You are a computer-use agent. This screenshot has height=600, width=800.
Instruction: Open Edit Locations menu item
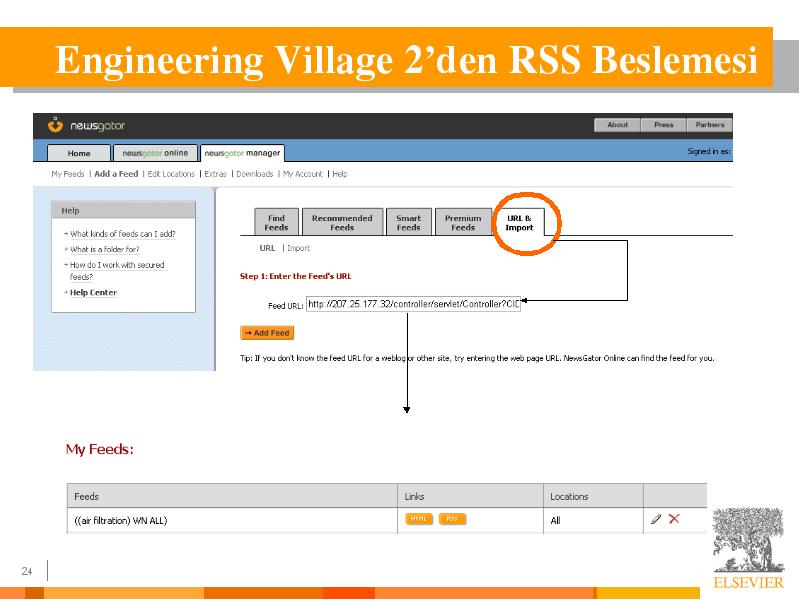[x=171, y=174]
